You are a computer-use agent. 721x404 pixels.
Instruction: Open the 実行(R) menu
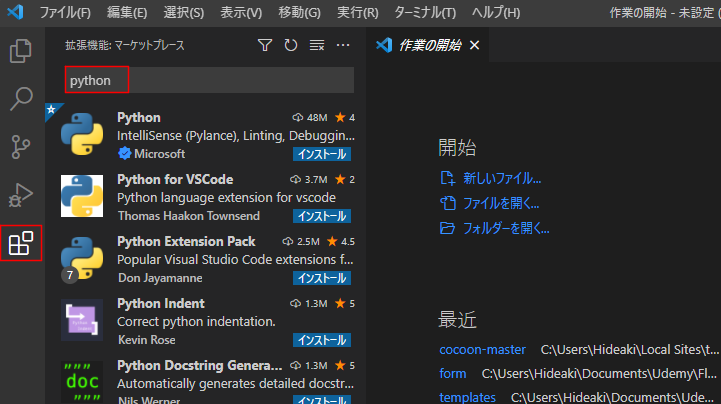[358, 12]
